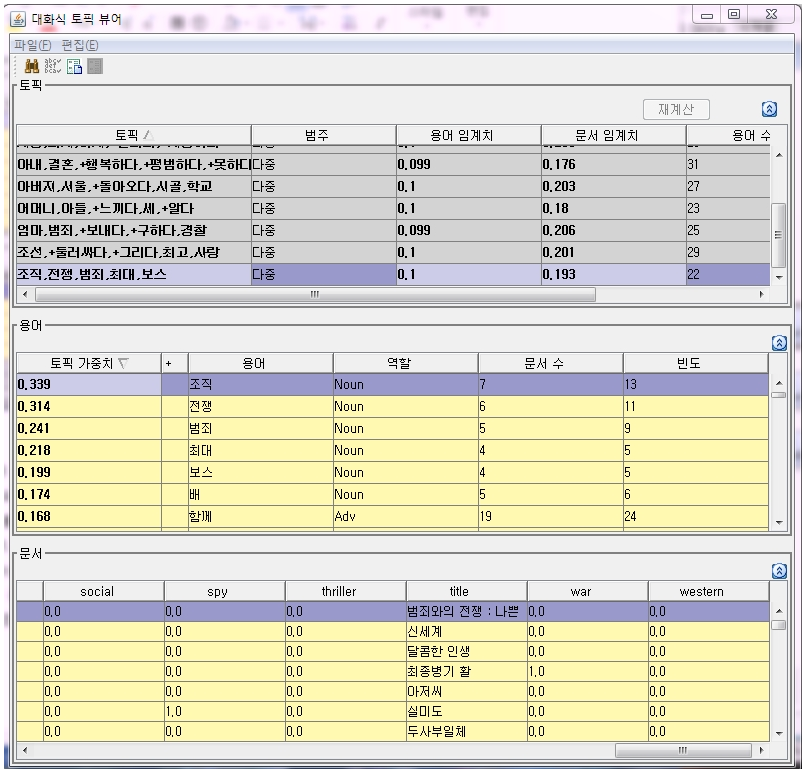
Task: Sort by the 토픽 column header
Action: point(134,135)
